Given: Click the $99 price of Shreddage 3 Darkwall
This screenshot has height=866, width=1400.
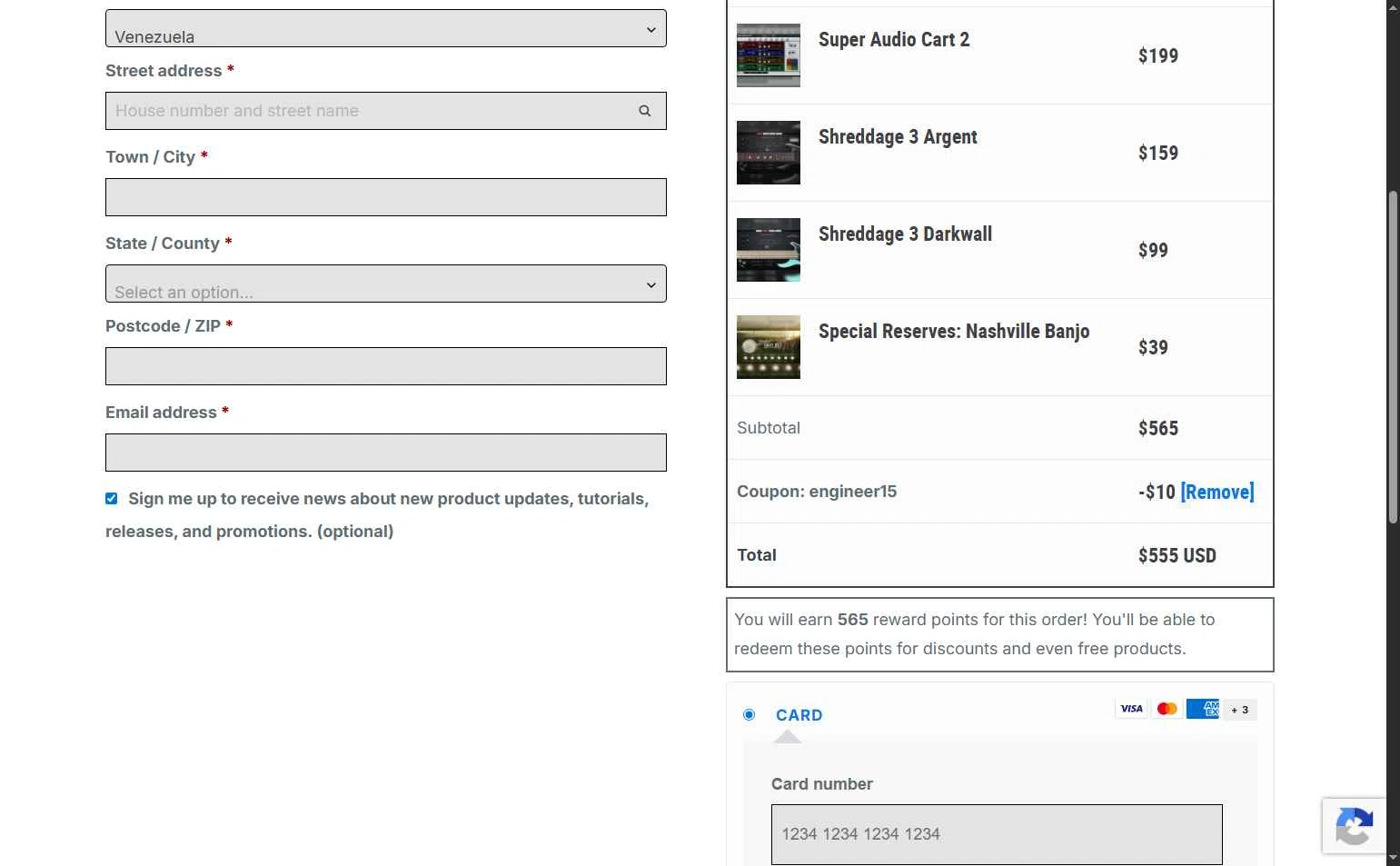Looking at the screenshot, I should (x=1153, y=250).
